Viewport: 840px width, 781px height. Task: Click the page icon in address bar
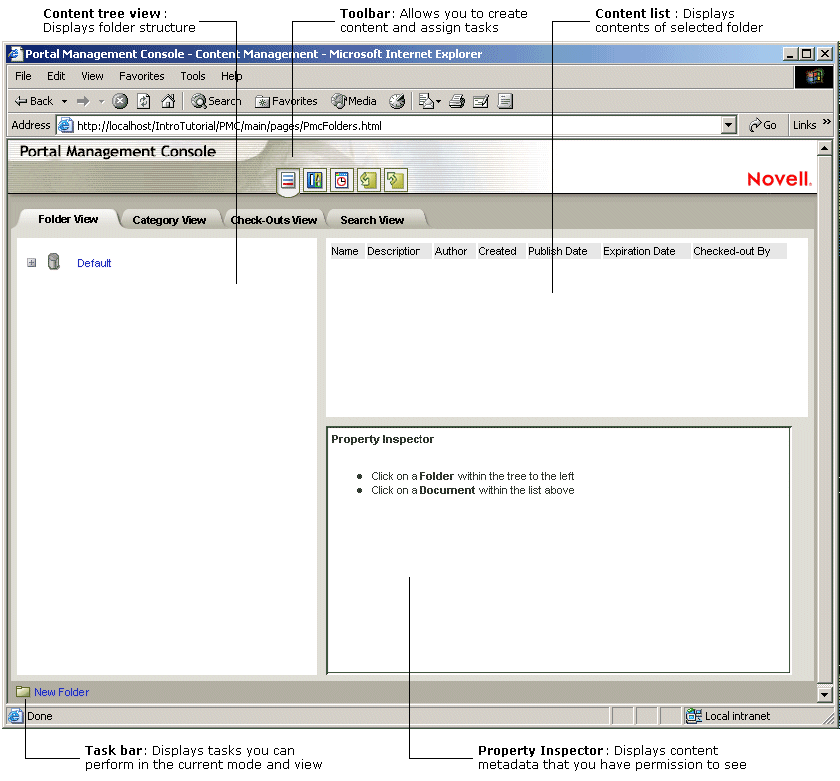[65, 125]
